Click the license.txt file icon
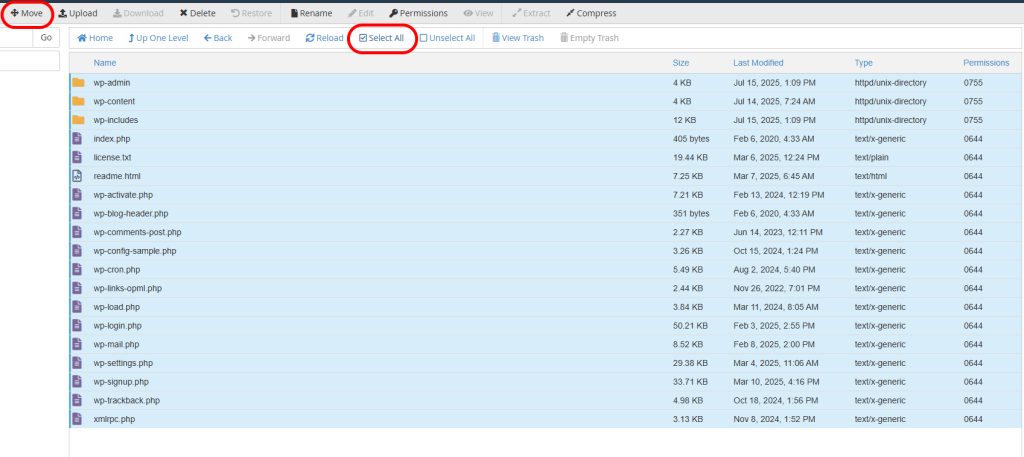 coord(77,157)
